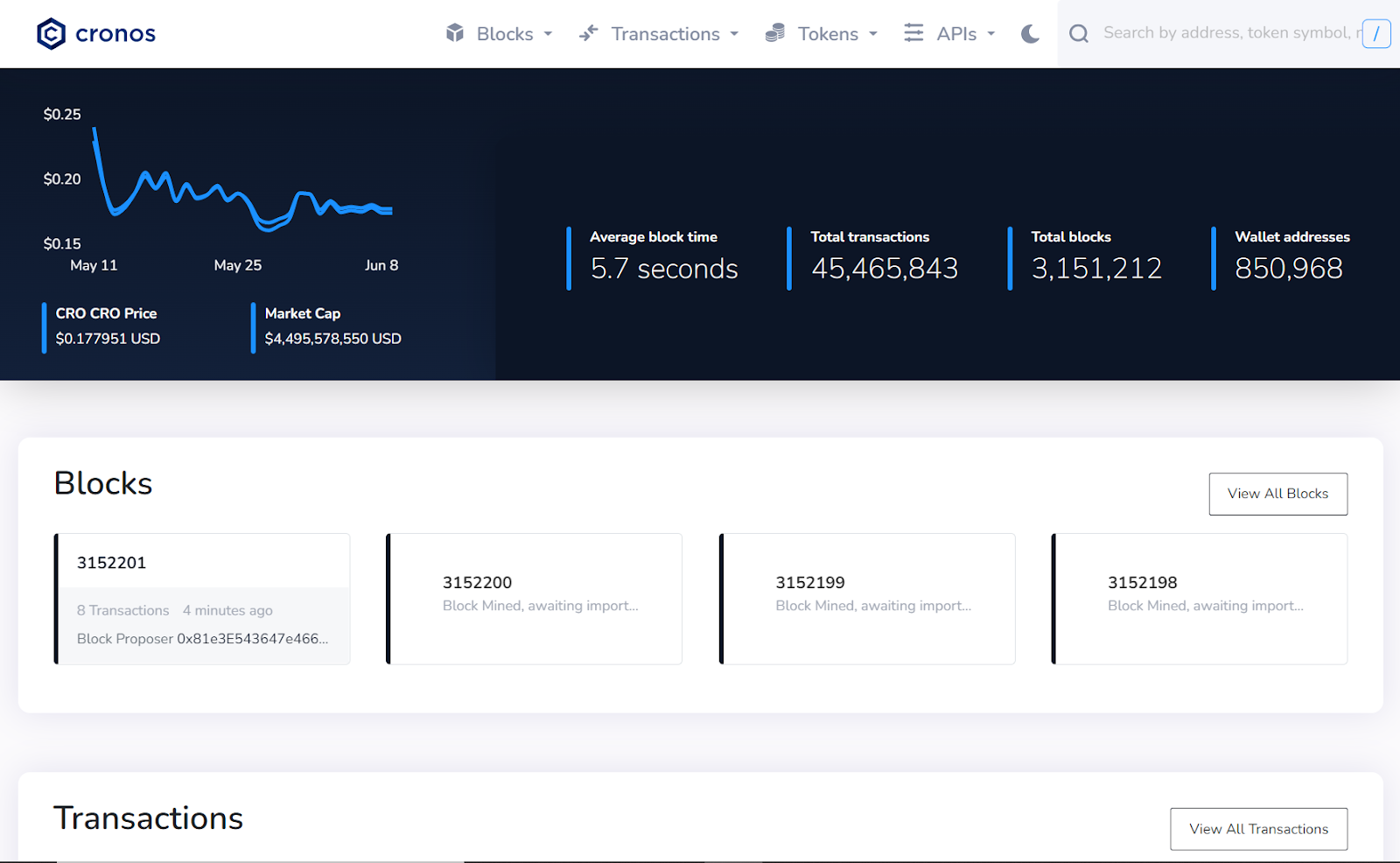The width and height of the screenshot is (1400, 863).
Task: Click the View All Transactions button
Action: click(1258, 829)
